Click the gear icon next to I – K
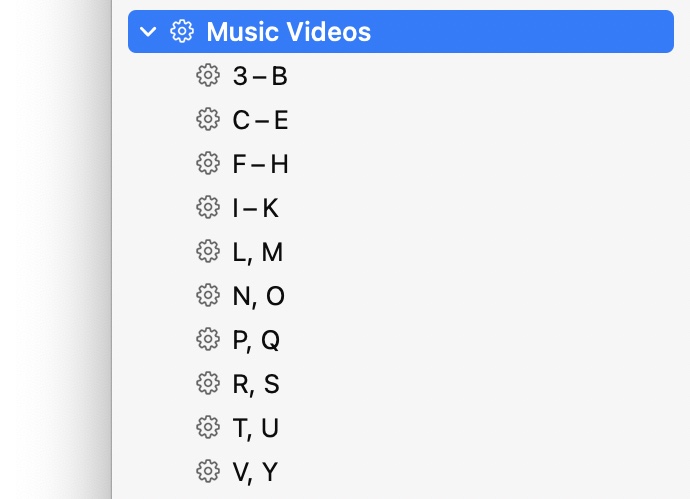 tap(207, 208)
